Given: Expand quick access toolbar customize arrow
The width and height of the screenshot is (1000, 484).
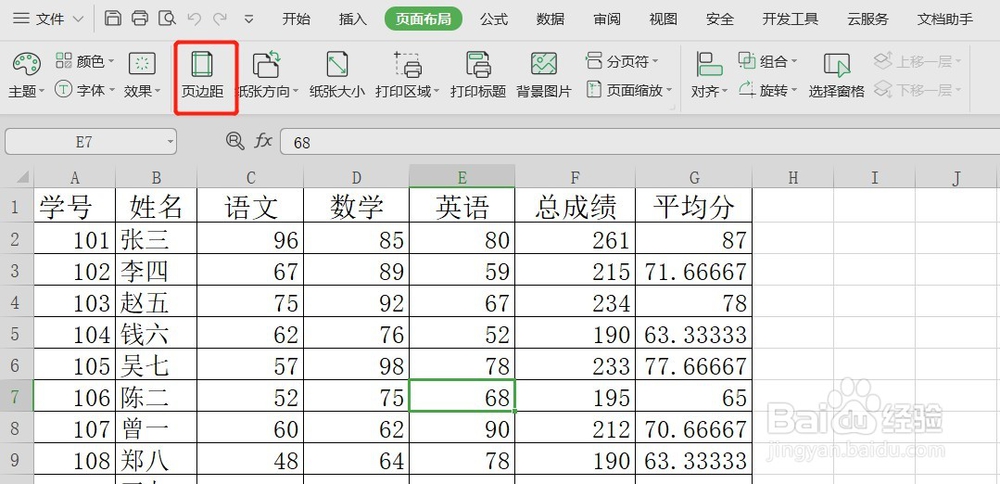Looking at the screenshot, I should click(x=249, y=19).
